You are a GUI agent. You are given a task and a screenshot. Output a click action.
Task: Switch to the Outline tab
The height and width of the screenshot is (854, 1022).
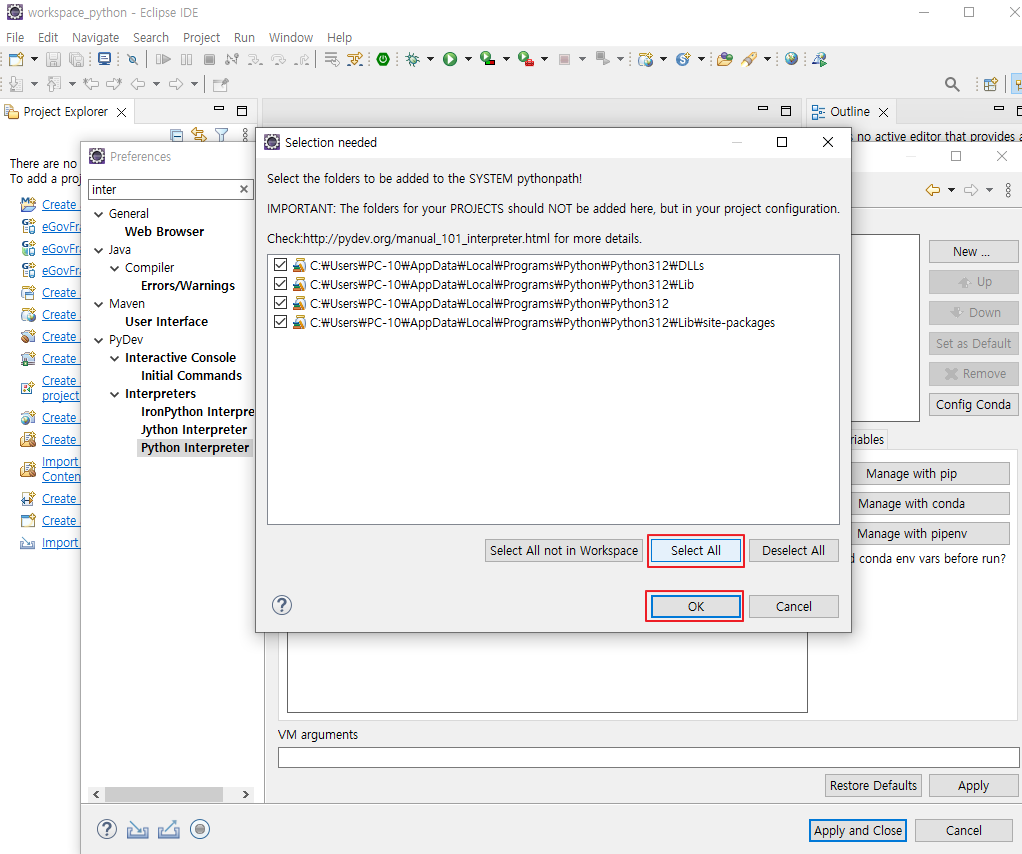point(849,111)
